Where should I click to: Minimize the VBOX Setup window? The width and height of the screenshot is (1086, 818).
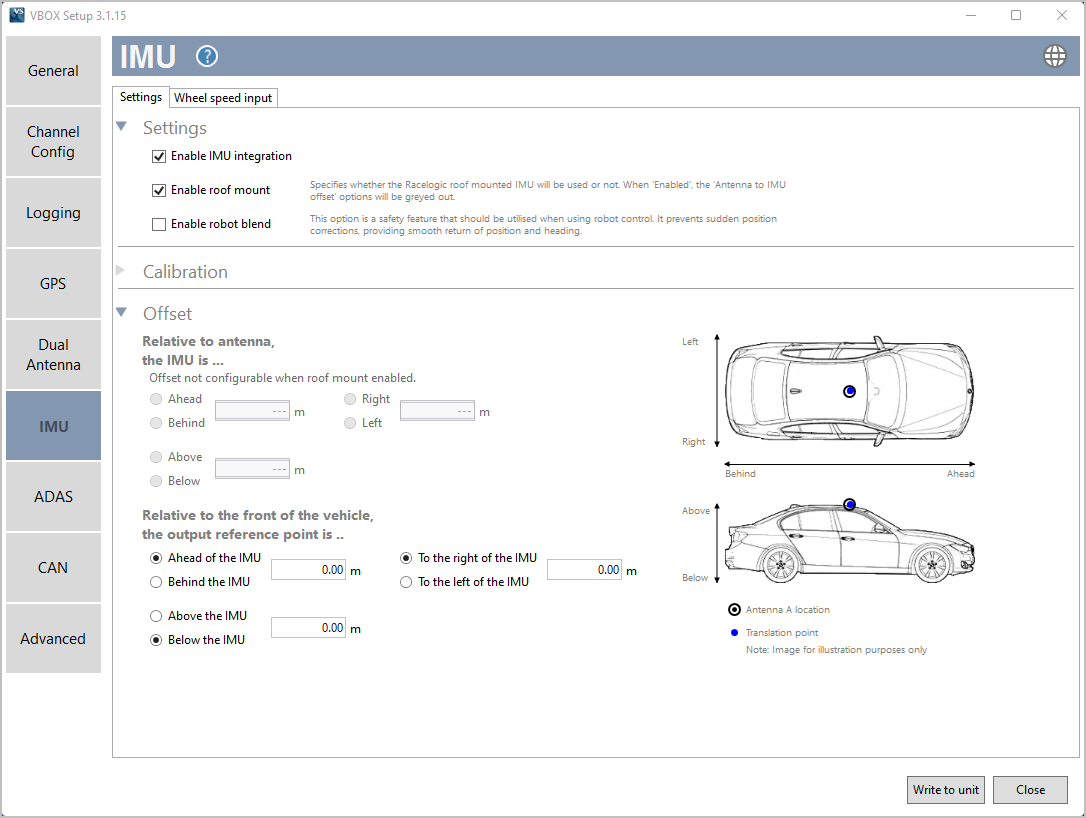click(970, 15)
